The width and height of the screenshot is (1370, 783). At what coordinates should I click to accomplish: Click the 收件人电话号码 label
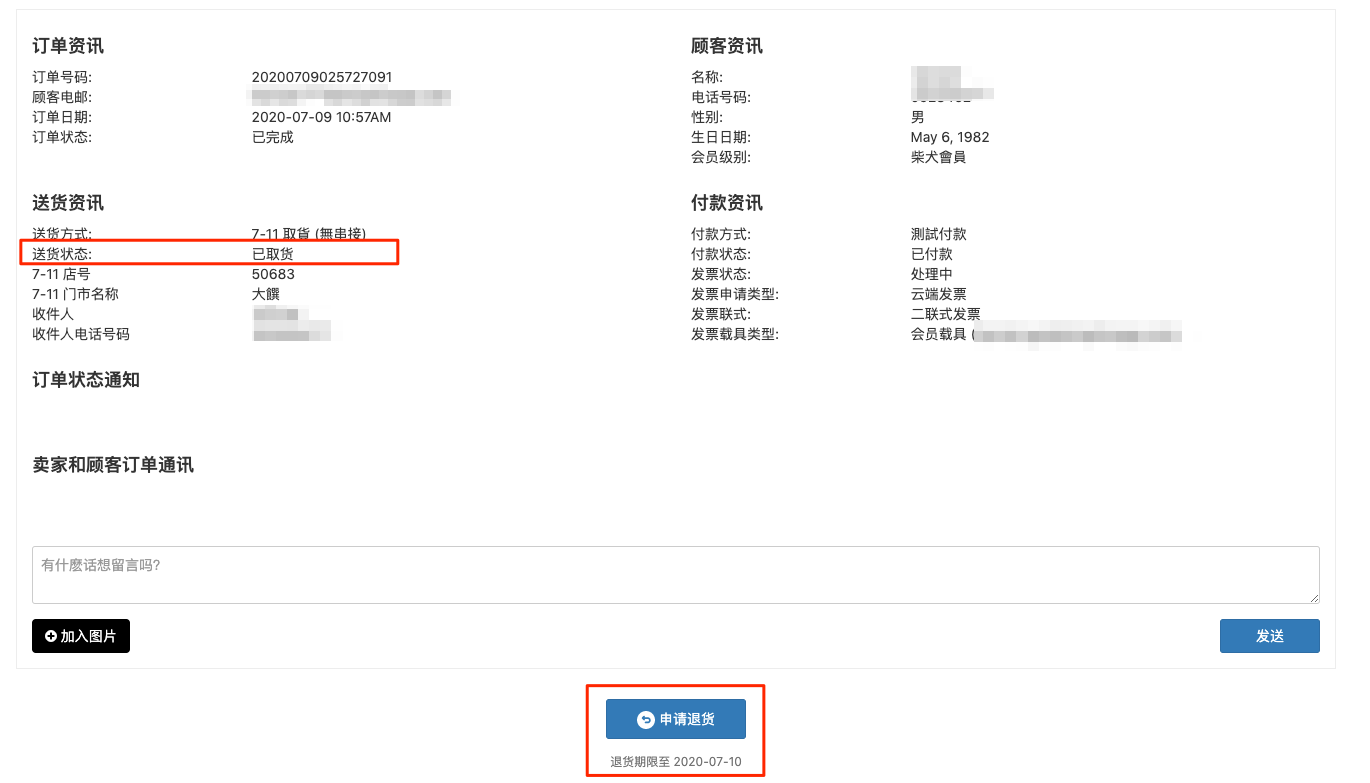click(81, 334)
